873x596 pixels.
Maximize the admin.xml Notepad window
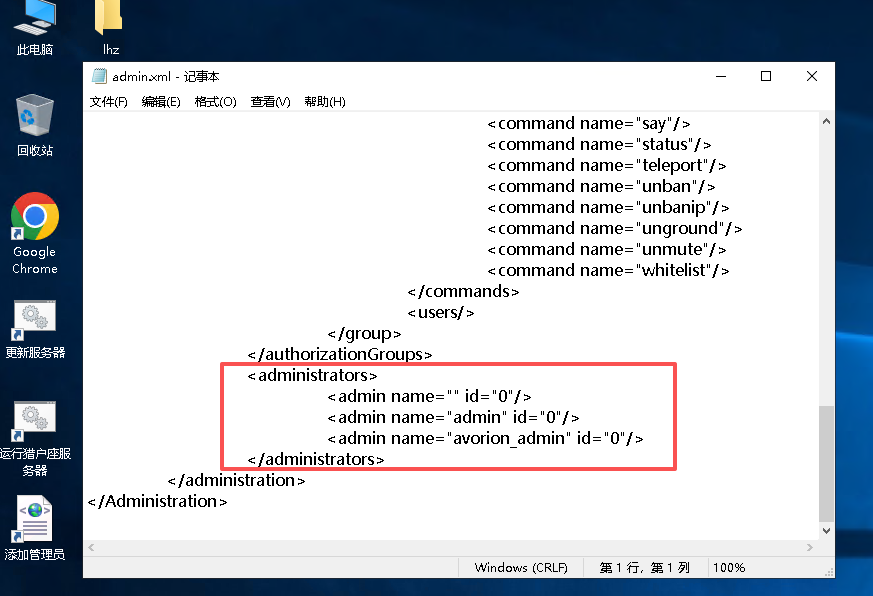(x=766, y=76)
